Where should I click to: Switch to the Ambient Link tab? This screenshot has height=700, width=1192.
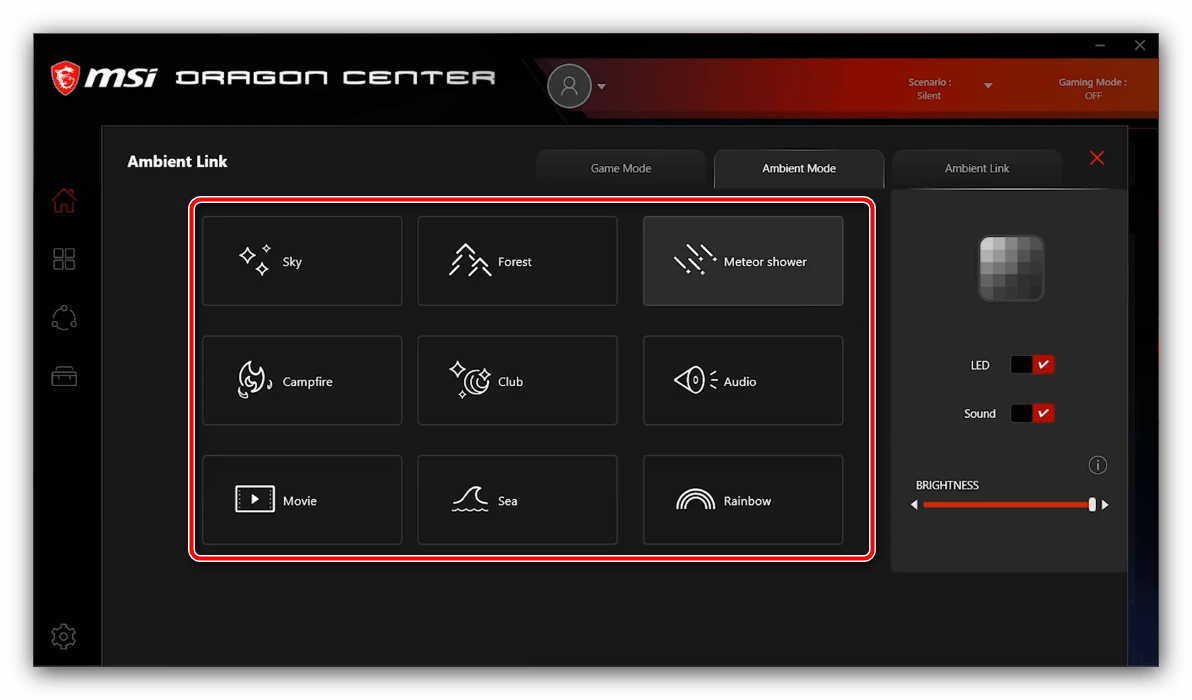click(976, 169)
